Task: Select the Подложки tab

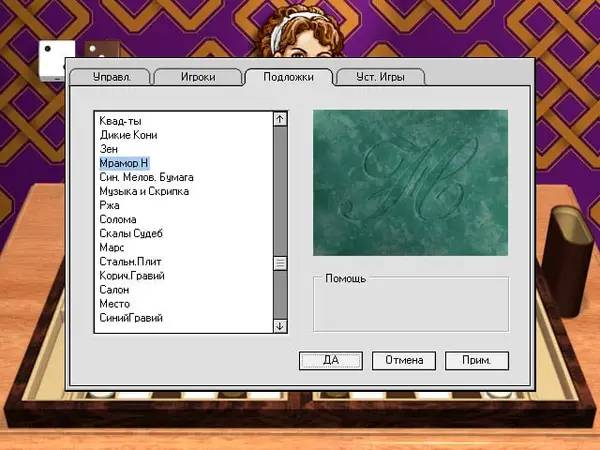Action: coord(287,77)
